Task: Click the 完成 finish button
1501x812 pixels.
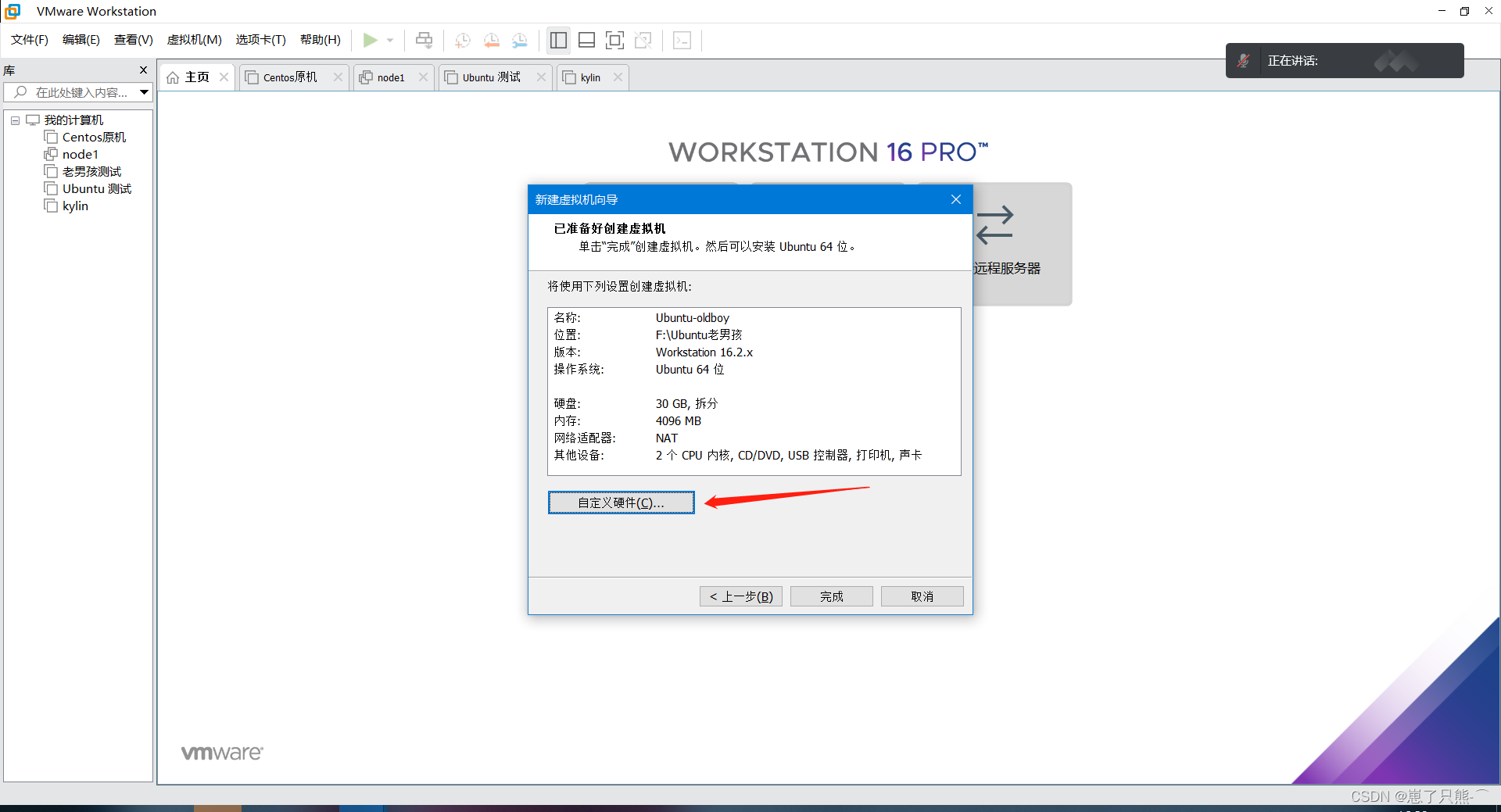Action: [x=832, y=596]
